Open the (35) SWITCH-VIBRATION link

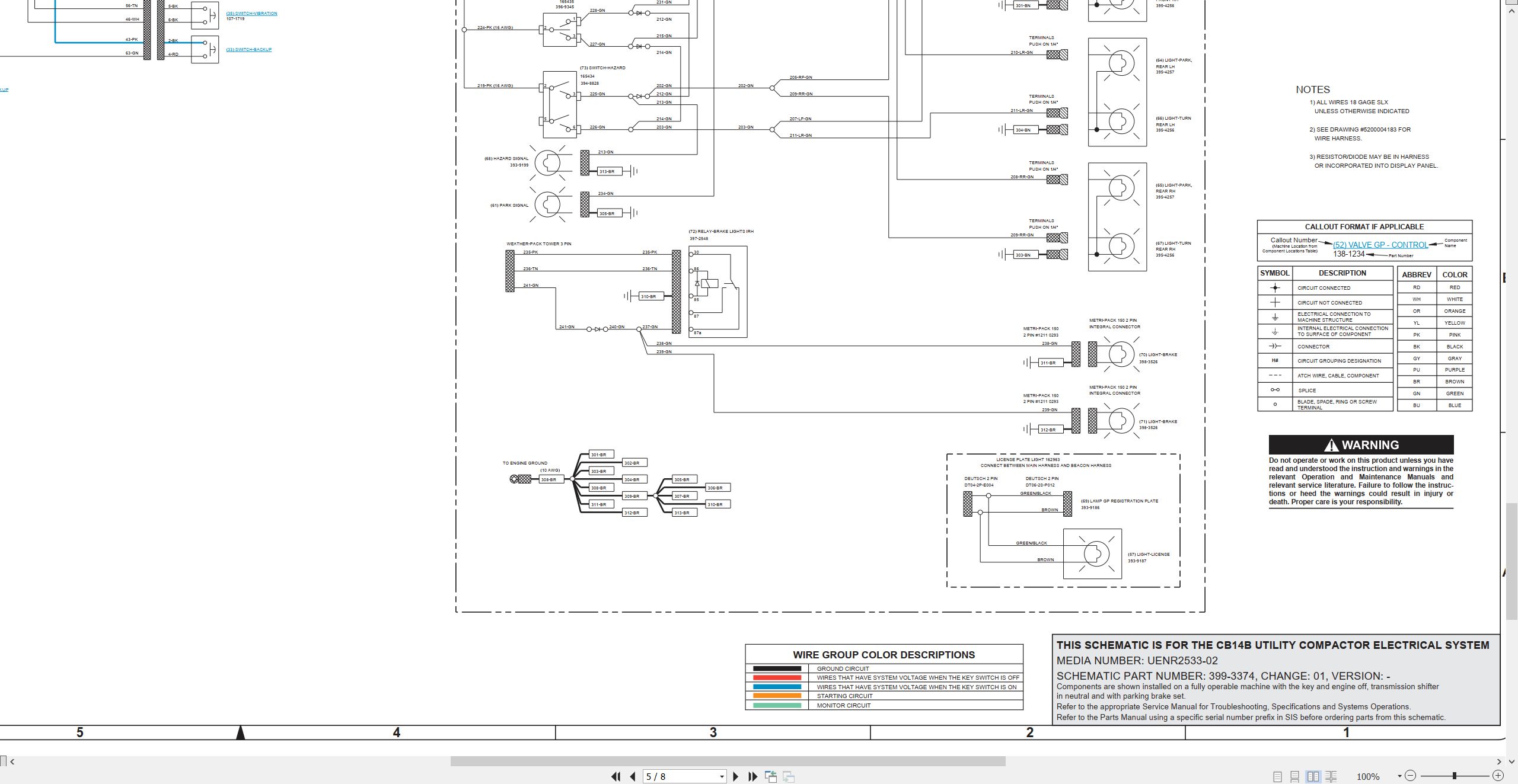[x=251, y=13]
